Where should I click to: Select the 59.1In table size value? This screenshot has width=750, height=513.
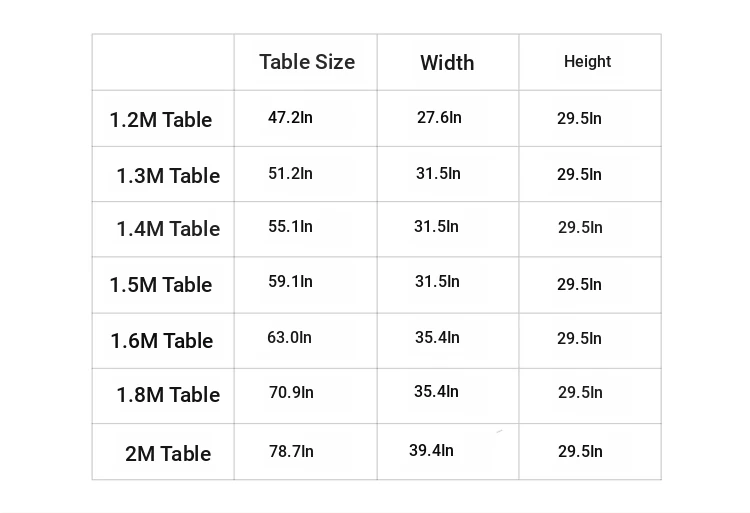(x=290, y=282)
